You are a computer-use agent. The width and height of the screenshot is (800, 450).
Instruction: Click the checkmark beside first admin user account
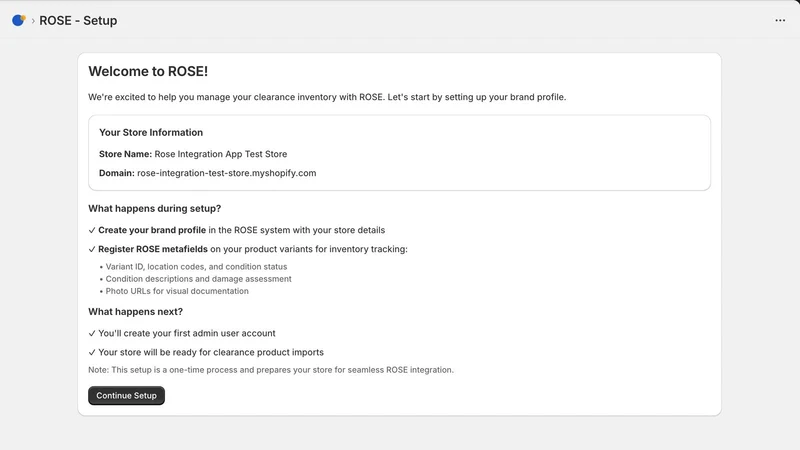(x=92, y=333)
